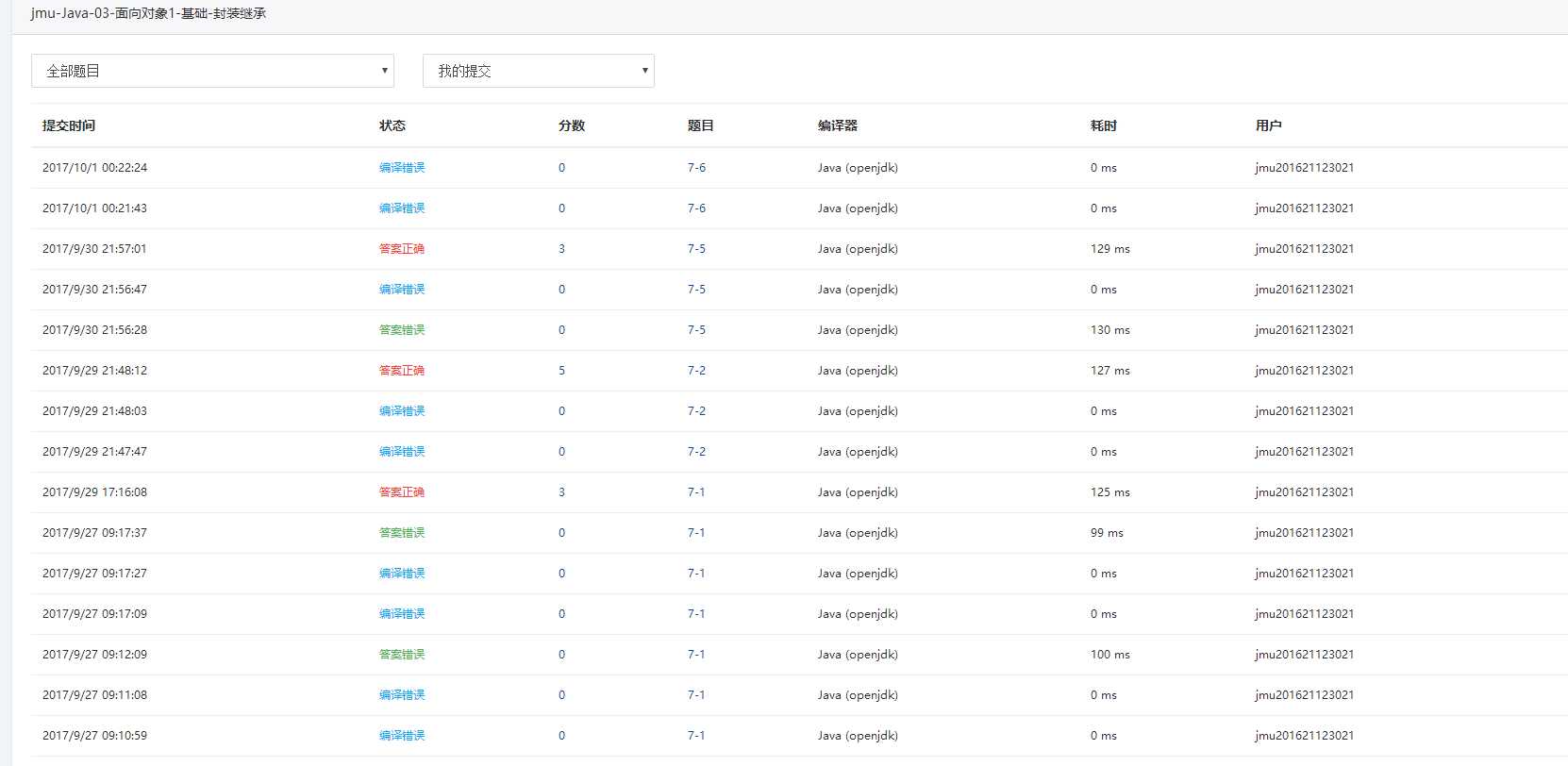Click 答案错误 status for 2017/9/27 09:12:09 submission

pyautogui.click(x=402, y=655)
